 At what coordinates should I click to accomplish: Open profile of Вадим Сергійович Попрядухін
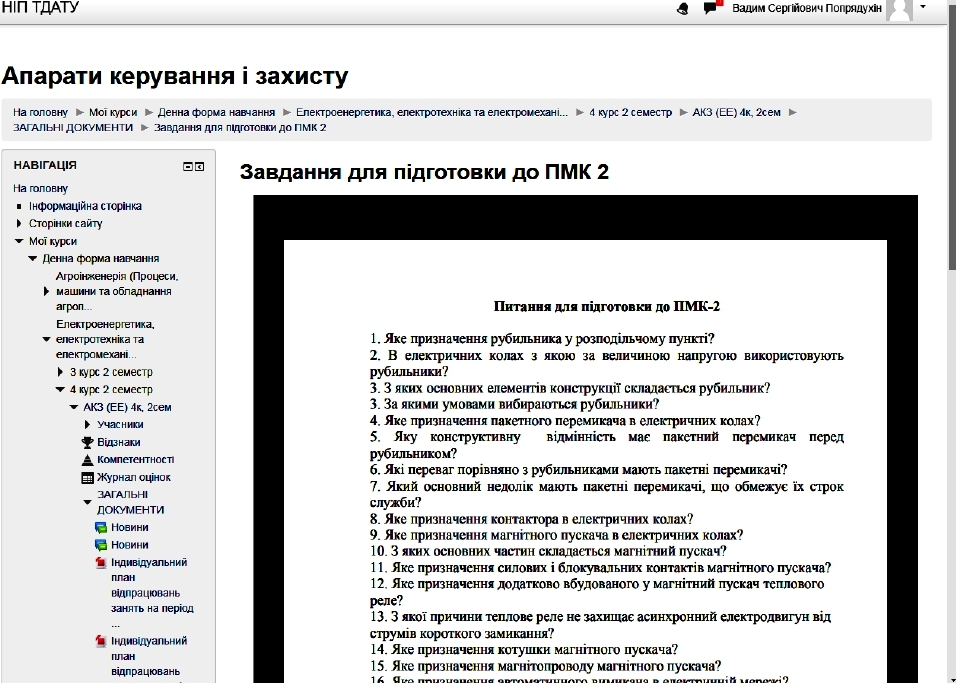pyautogui.click(x=807, y=8)
